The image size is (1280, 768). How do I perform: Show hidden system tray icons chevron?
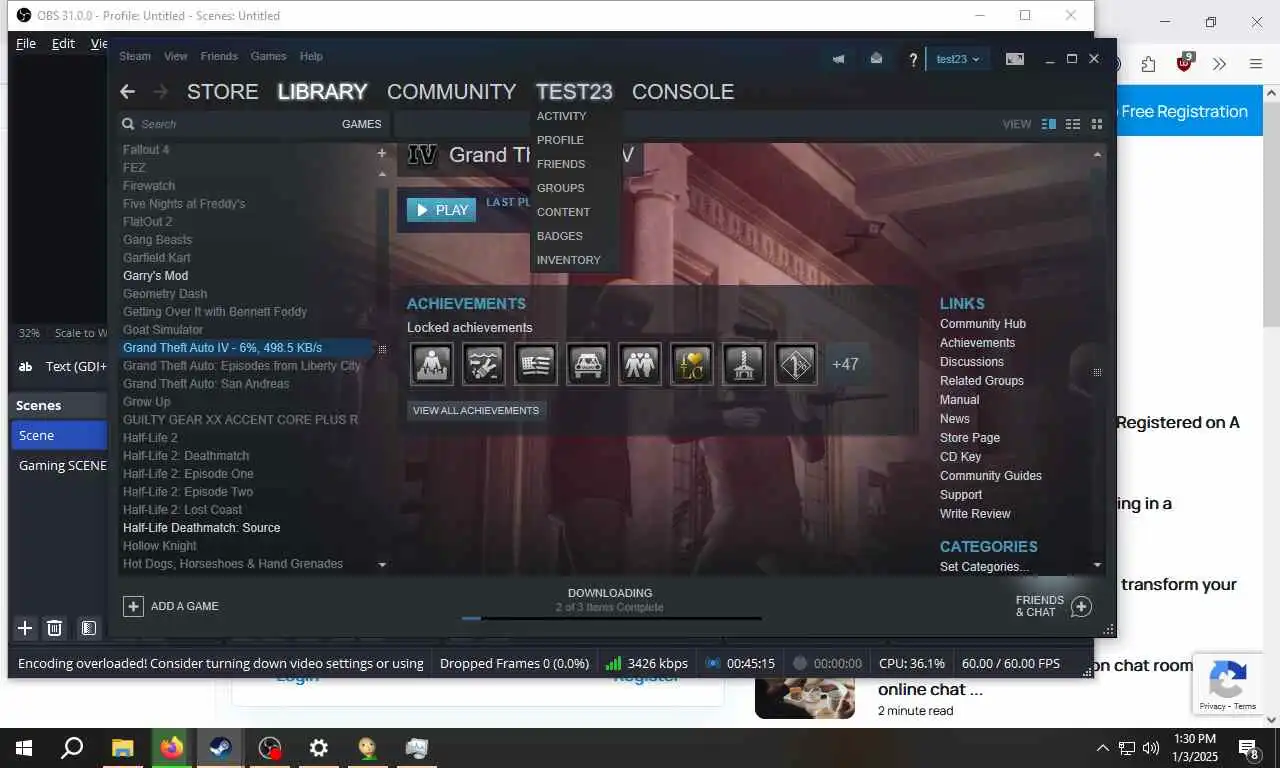(x=1102, y=748)
